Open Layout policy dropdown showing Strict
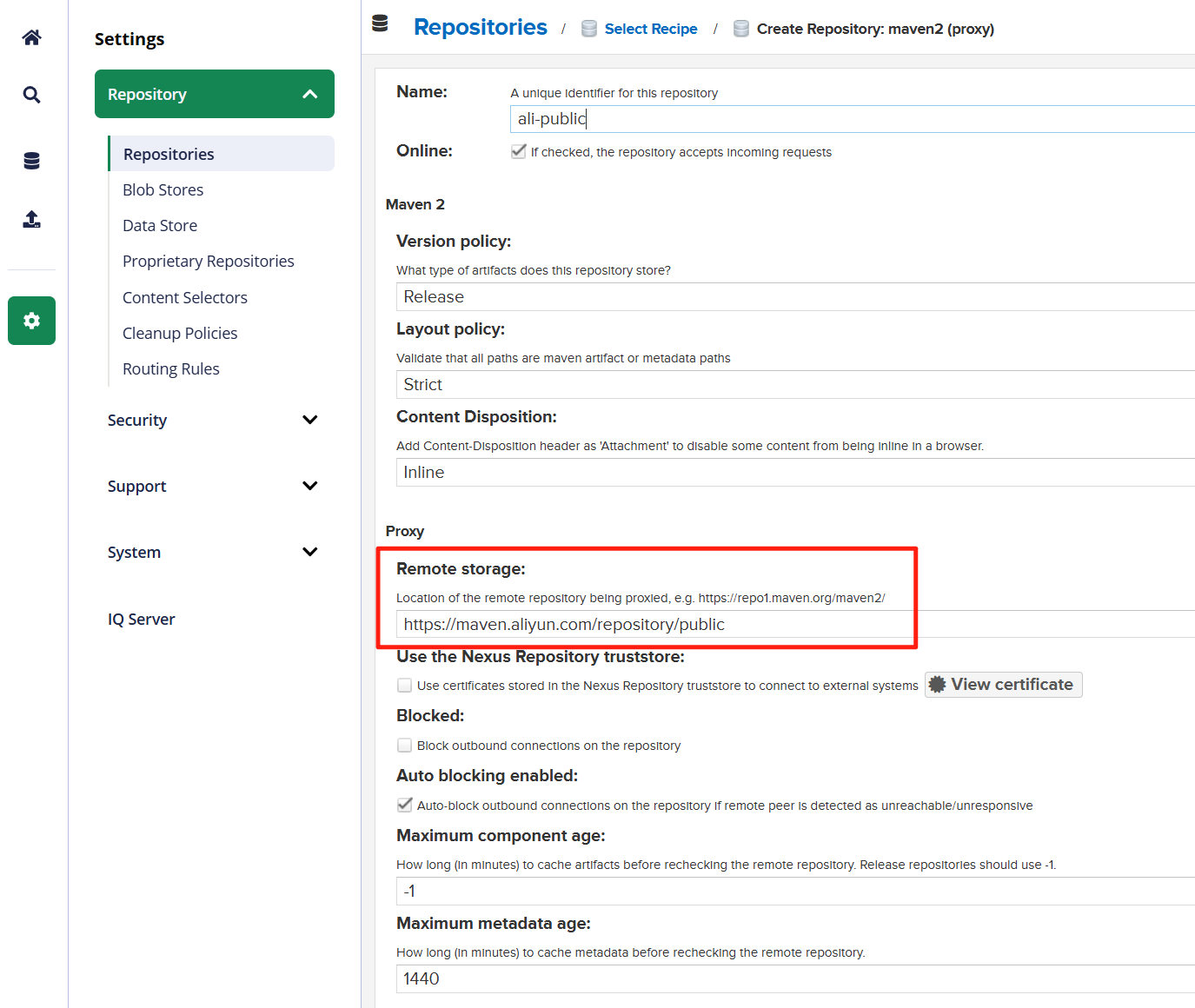The image size is (1195, 1008). pyautogui.click(x=795, y=384)
